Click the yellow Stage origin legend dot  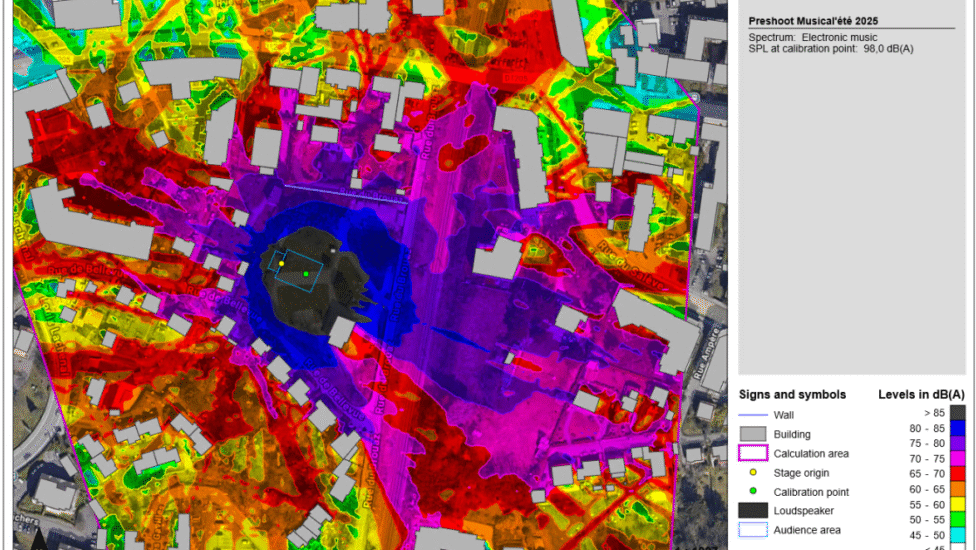coord(754,472)
